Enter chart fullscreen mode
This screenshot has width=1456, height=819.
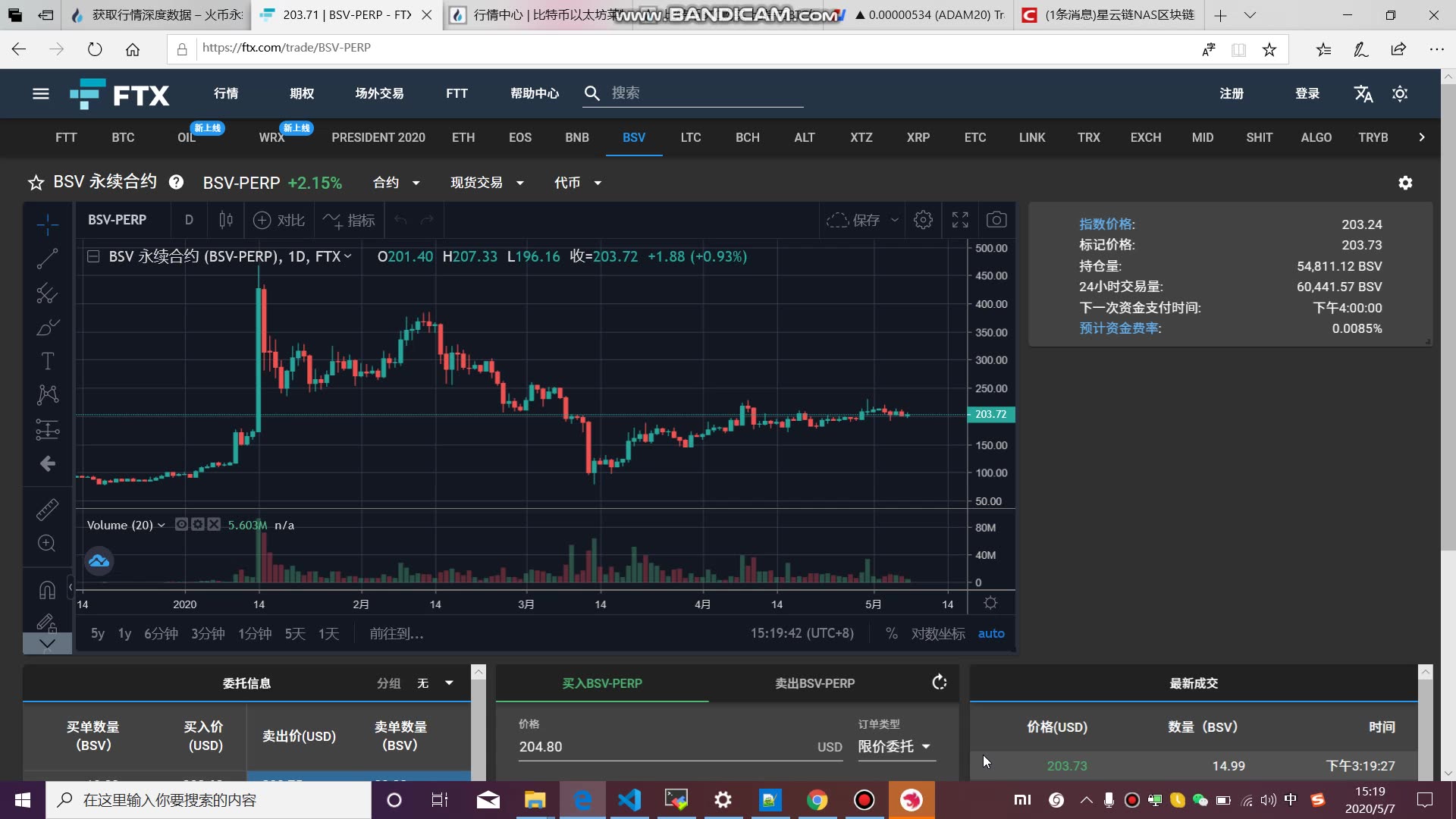[x=960, y=220]
